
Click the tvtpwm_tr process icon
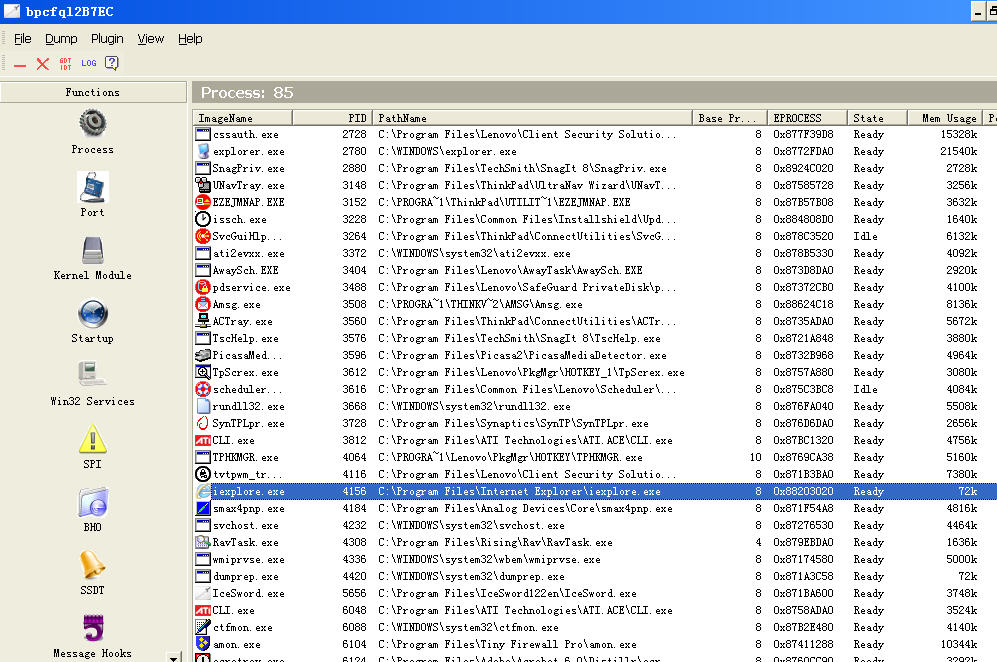click(203, 474)
